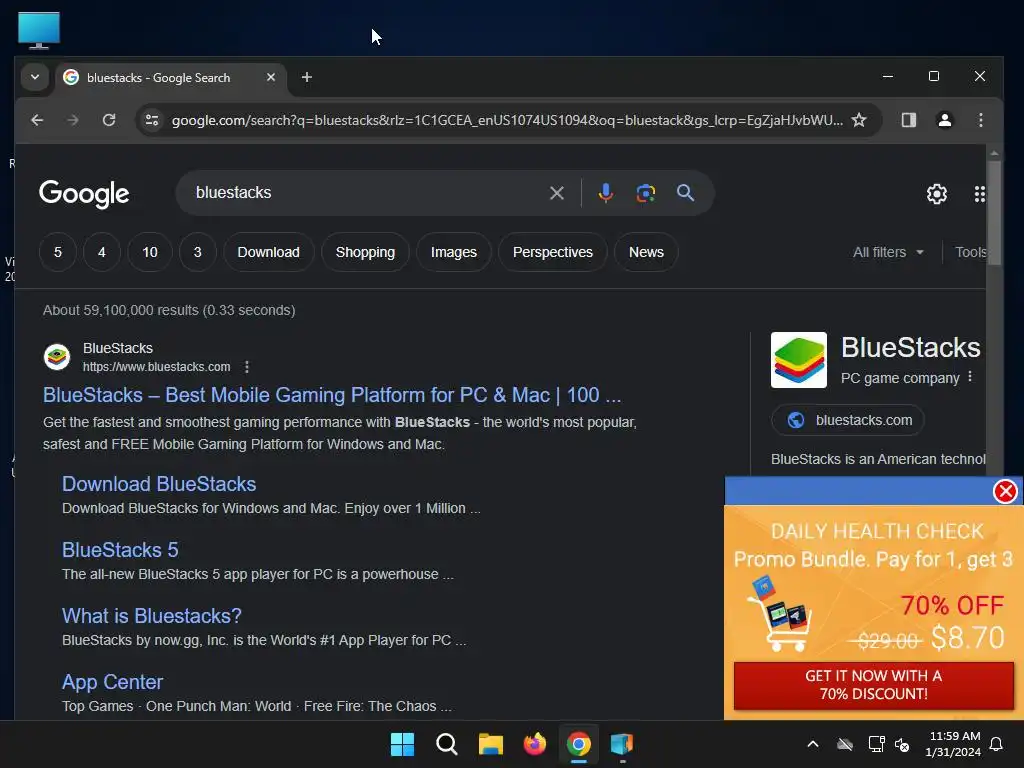Image resolution: width=1024 pixels, height=768 pixels.
Task: Search by image with Google Lens
Action: coord(645,193)
